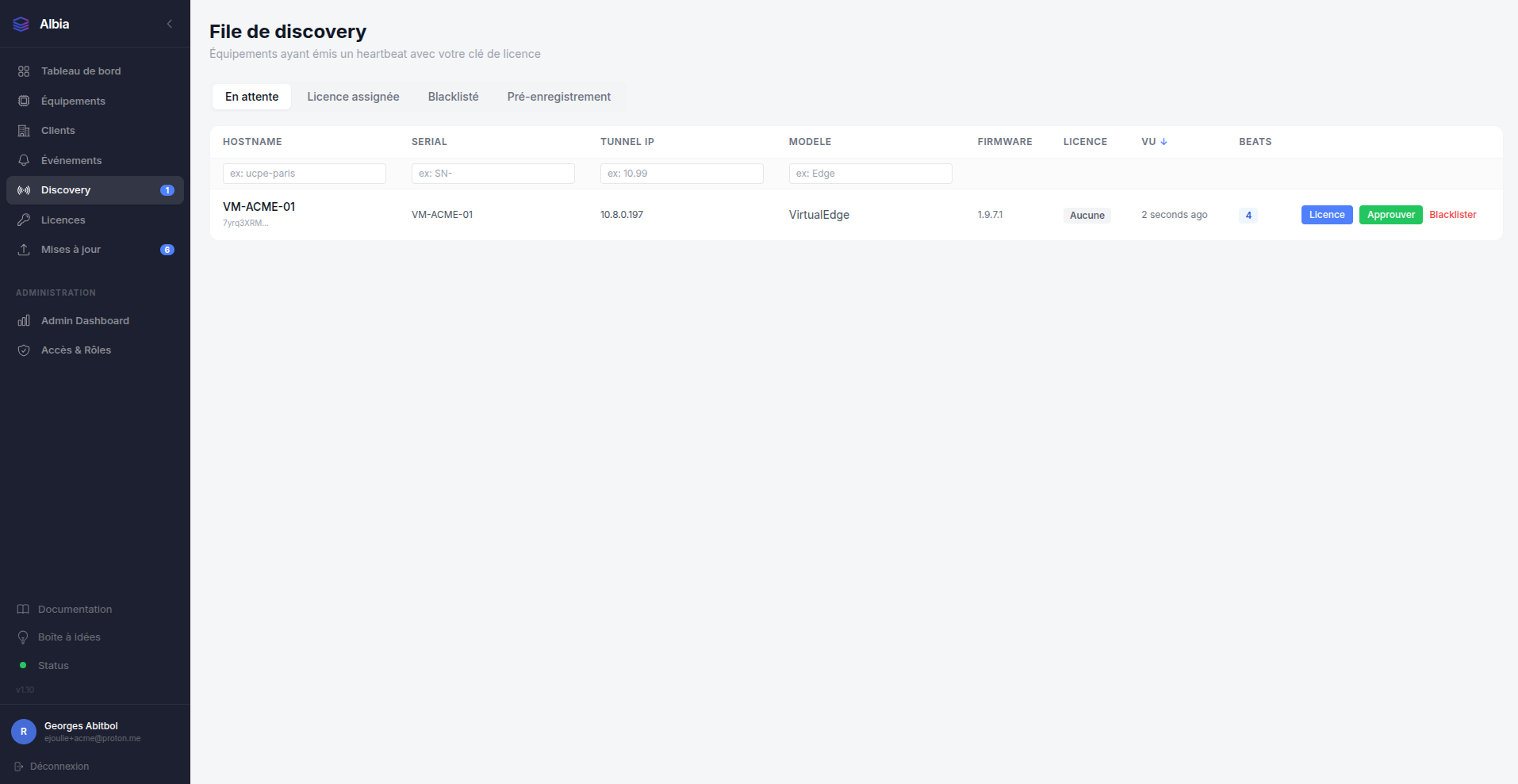Viewport: 1518px width, 784px height.
Task: Open Accès & Rôles shield icon
Action: click(24, 350)
